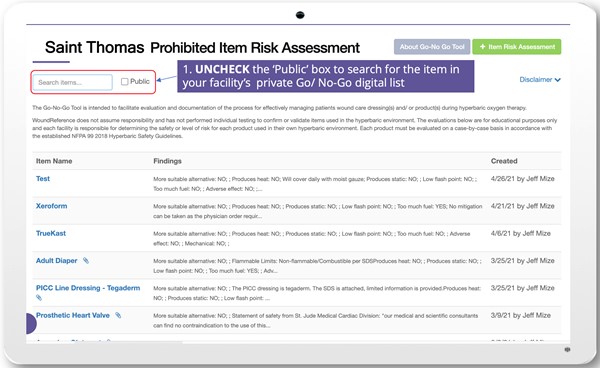Toggle the Public checkbox

pyautogui.click(x=124, y=81)
